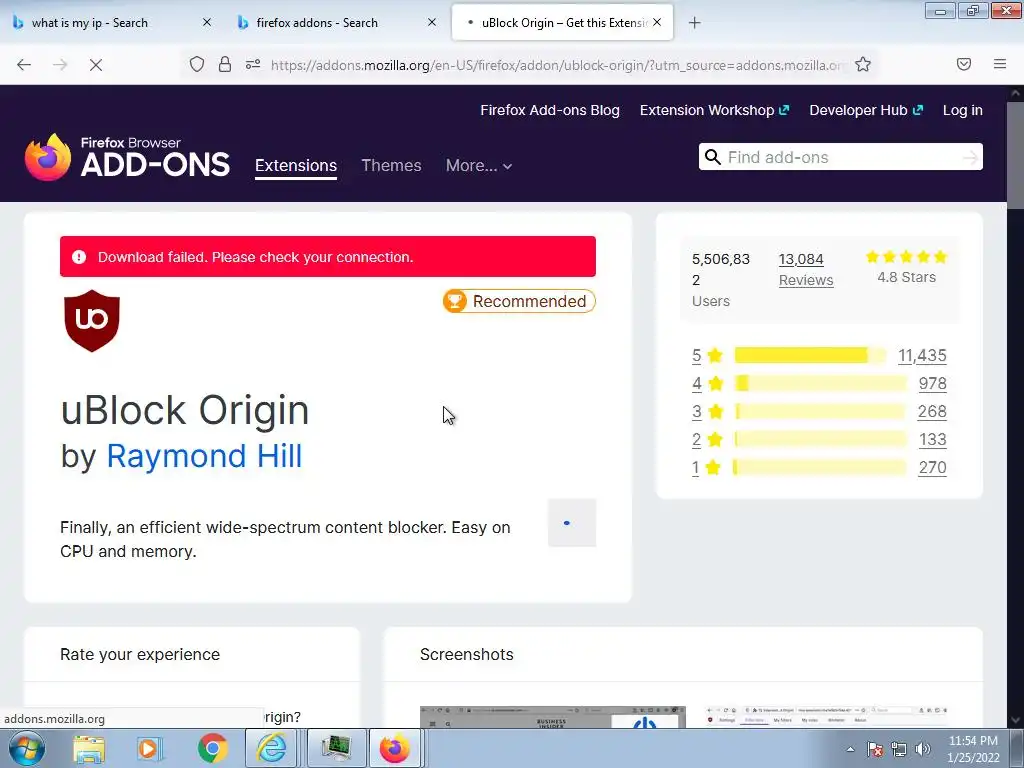
Task: Launch Windows Media Player from taskbar
Action: (x=148, y=749)
